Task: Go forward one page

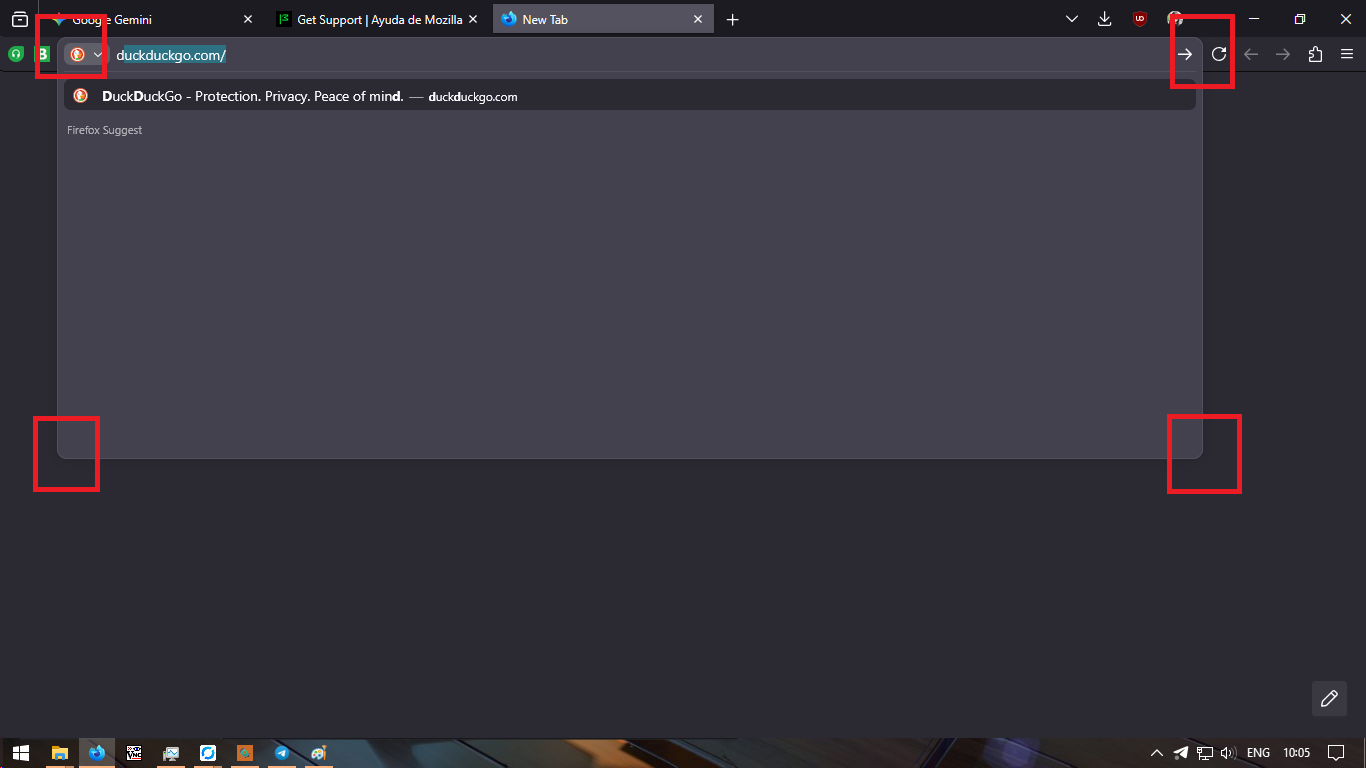Action: pos(1283,54)
